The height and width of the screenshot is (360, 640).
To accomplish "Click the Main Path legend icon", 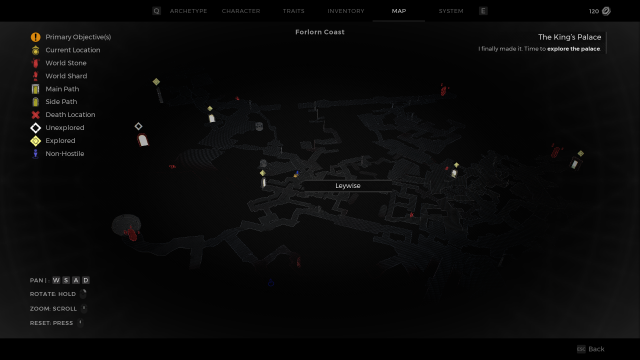I will (36, 89).
